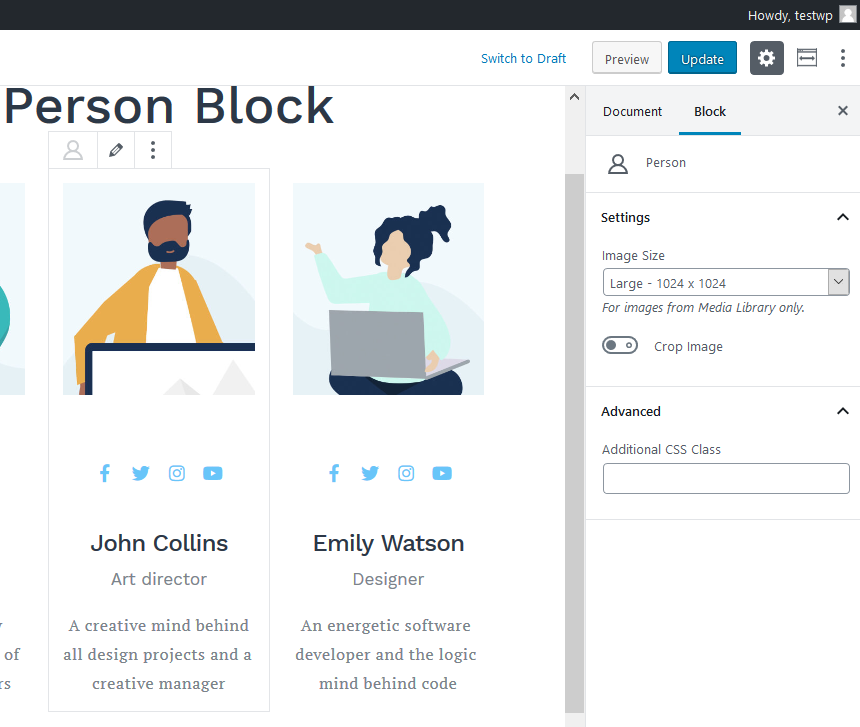
Task: Click the Switch to Draft link
Action: click(x=523, y=58)
